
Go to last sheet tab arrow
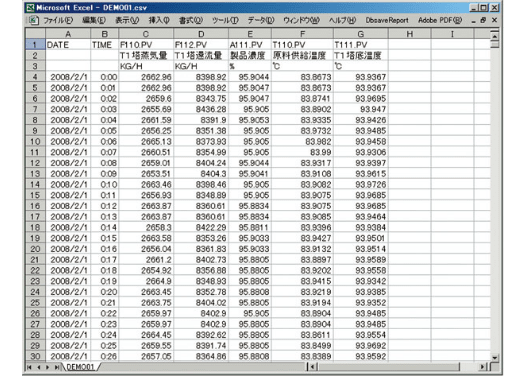tap(57, 367)
